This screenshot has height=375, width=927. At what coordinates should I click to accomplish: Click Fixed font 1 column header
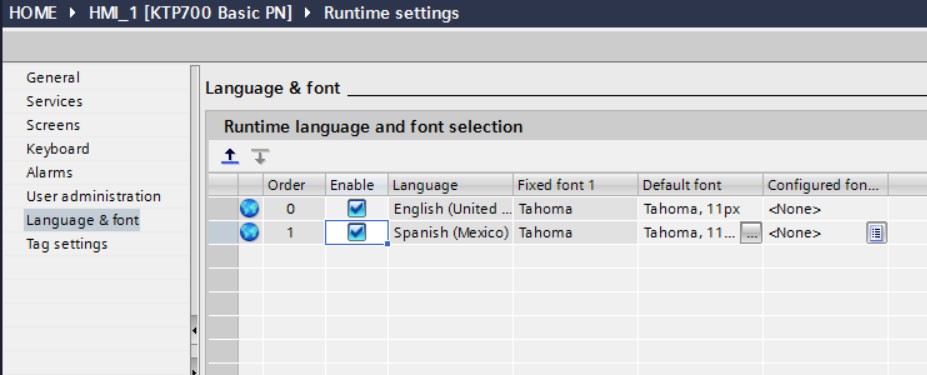point(575,185)
